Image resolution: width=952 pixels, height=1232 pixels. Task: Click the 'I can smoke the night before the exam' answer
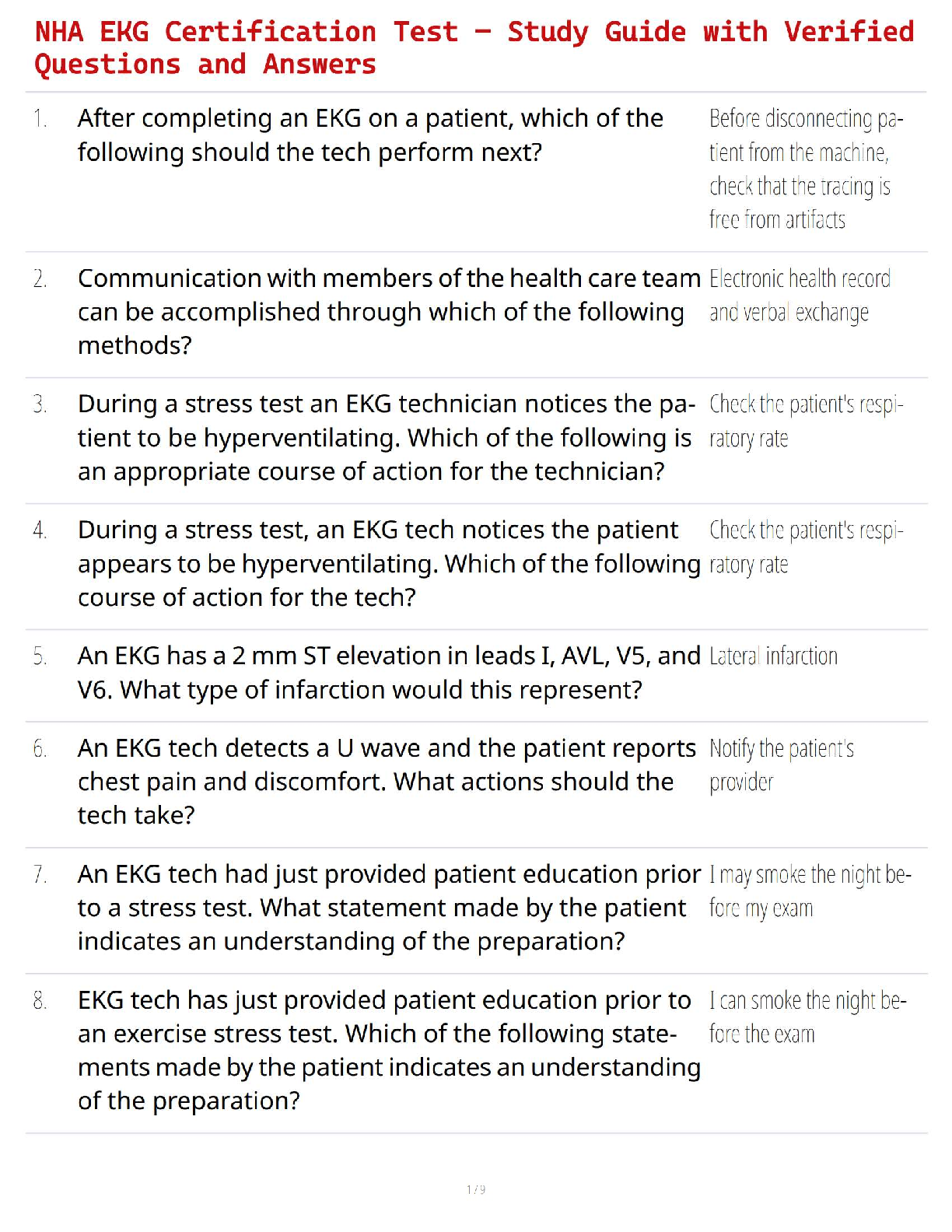[x=807, y=1017]
